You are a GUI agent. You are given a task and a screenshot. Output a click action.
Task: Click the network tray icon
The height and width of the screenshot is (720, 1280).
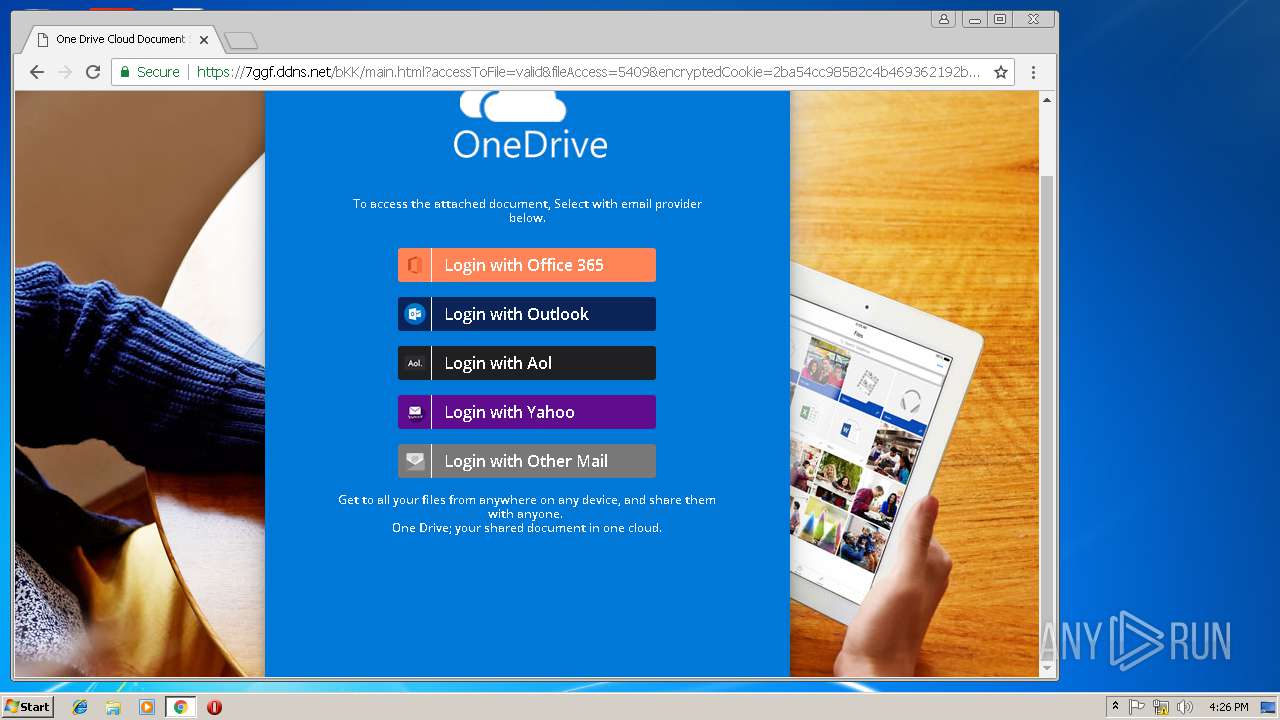tap(1161, 707)
